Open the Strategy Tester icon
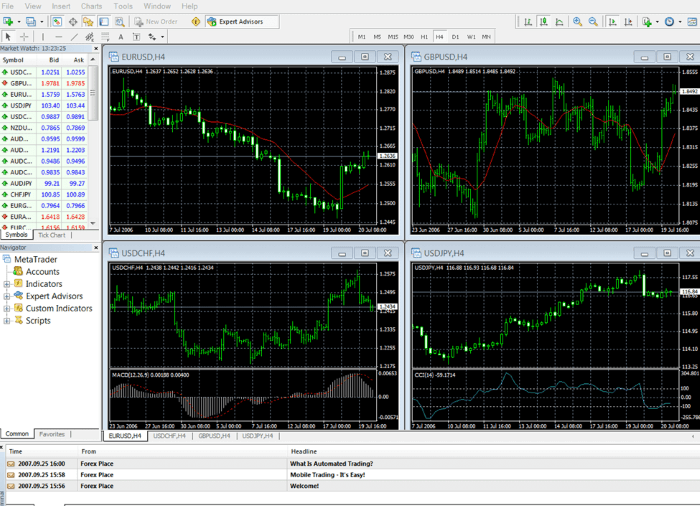This screenshot has width=700, height=506. pos(120,21)
